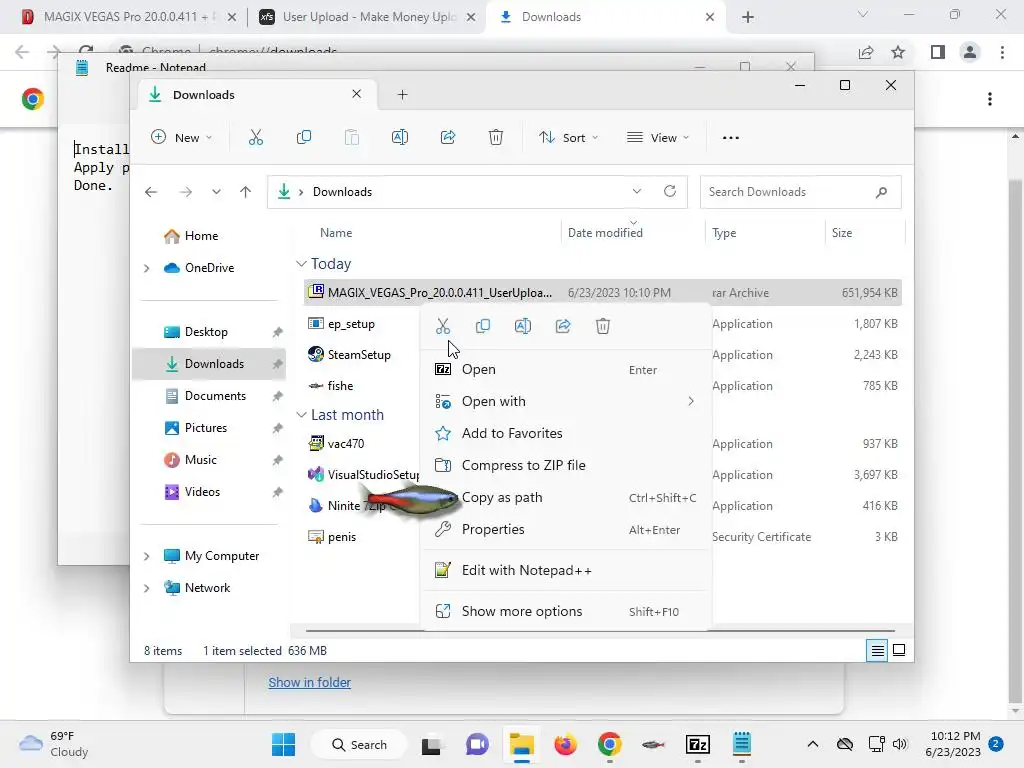Open Properties from context menu
This screenshot has height=768, width=1024.
click(566, 530)
